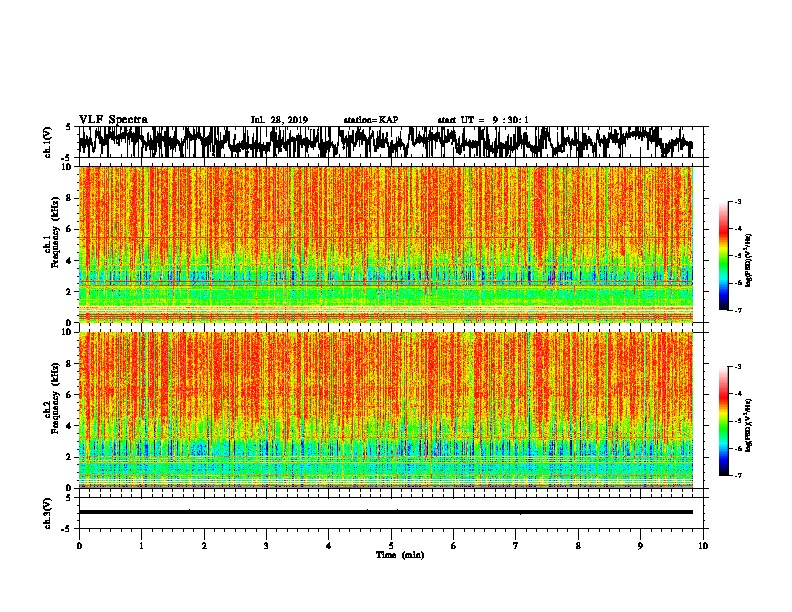Click the flat ch.3 voltage trace line
This screenshot has width=792, height=612.
point(385,512)
